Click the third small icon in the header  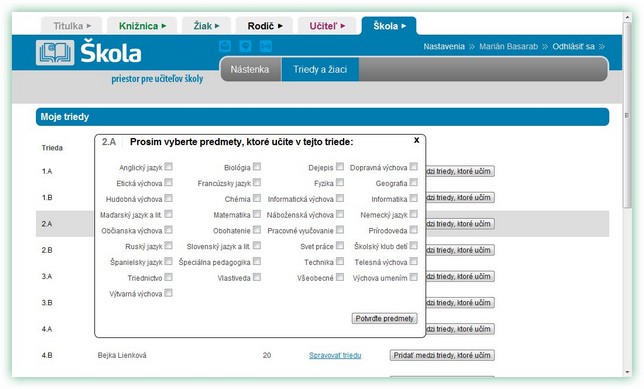(x=266, y=46)
